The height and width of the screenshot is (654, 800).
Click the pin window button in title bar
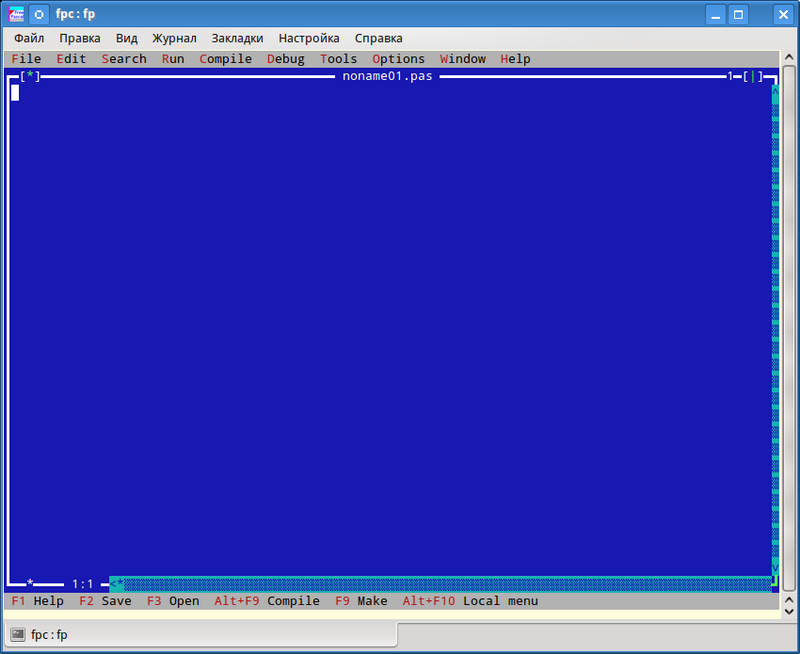coord(39,14)
